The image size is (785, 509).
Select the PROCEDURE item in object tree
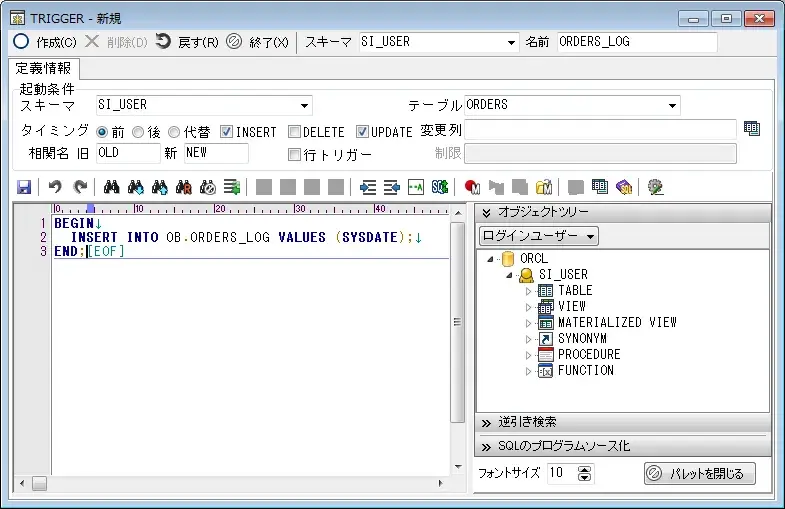coord(589,355)
